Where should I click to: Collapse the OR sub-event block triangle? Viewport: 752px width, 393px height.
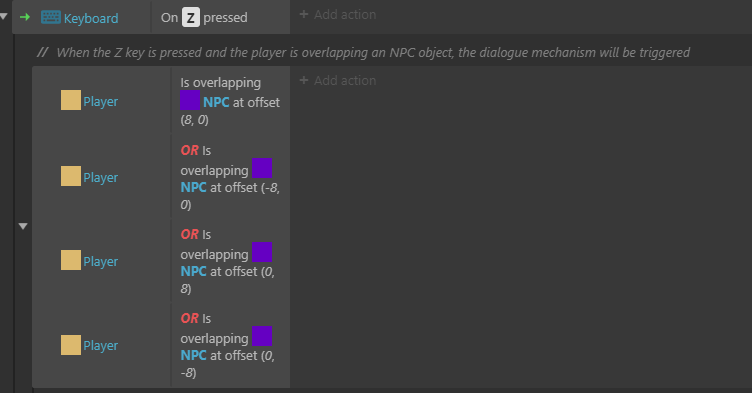pos(23,226)
